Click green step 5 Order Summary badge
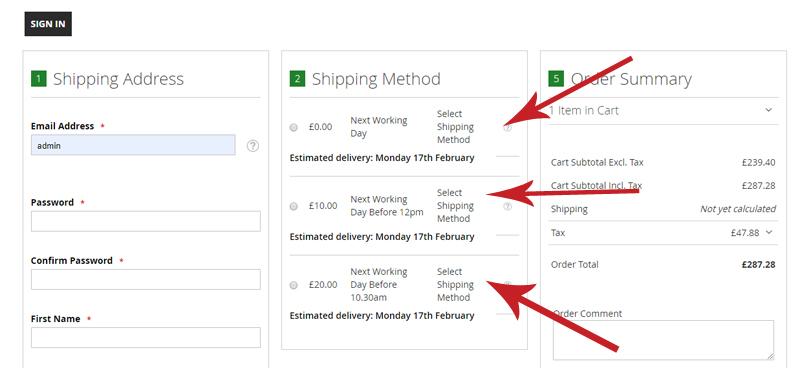Image resolution: width=800 pixels, height=368 pixels. click(x=556, y=79)
